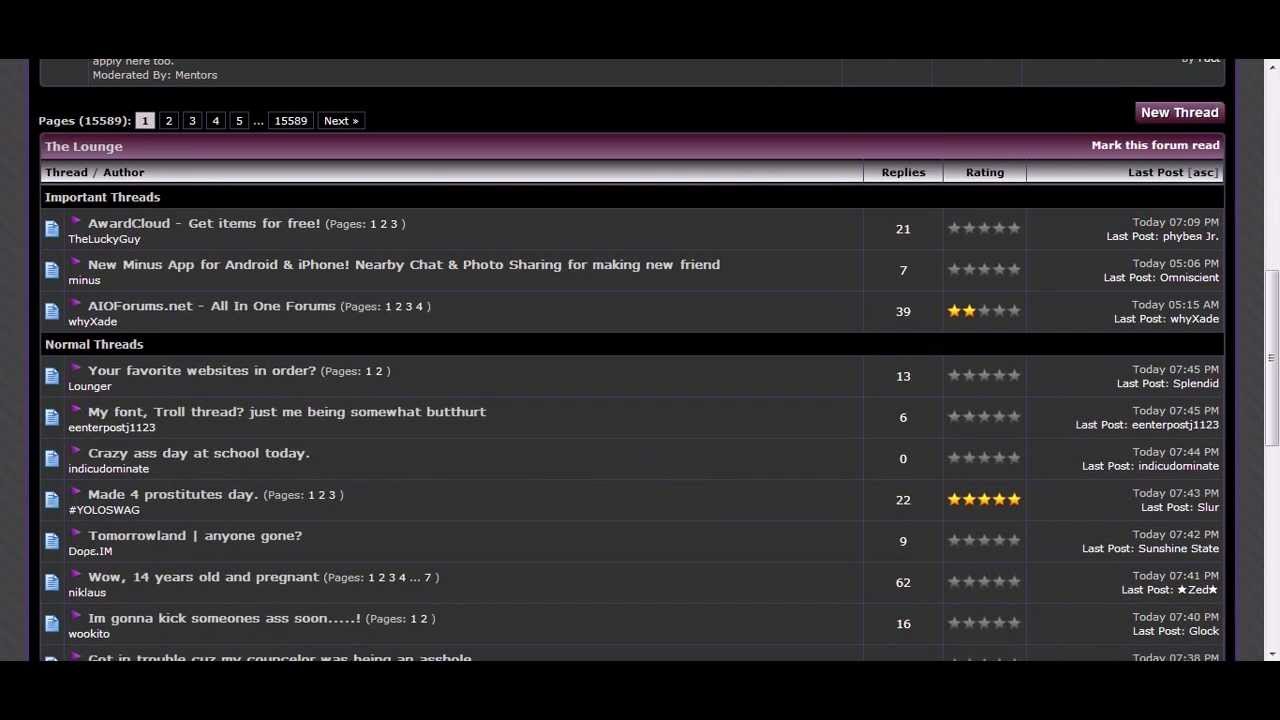View author TheLuckyGuy profile

pos(104,239)
